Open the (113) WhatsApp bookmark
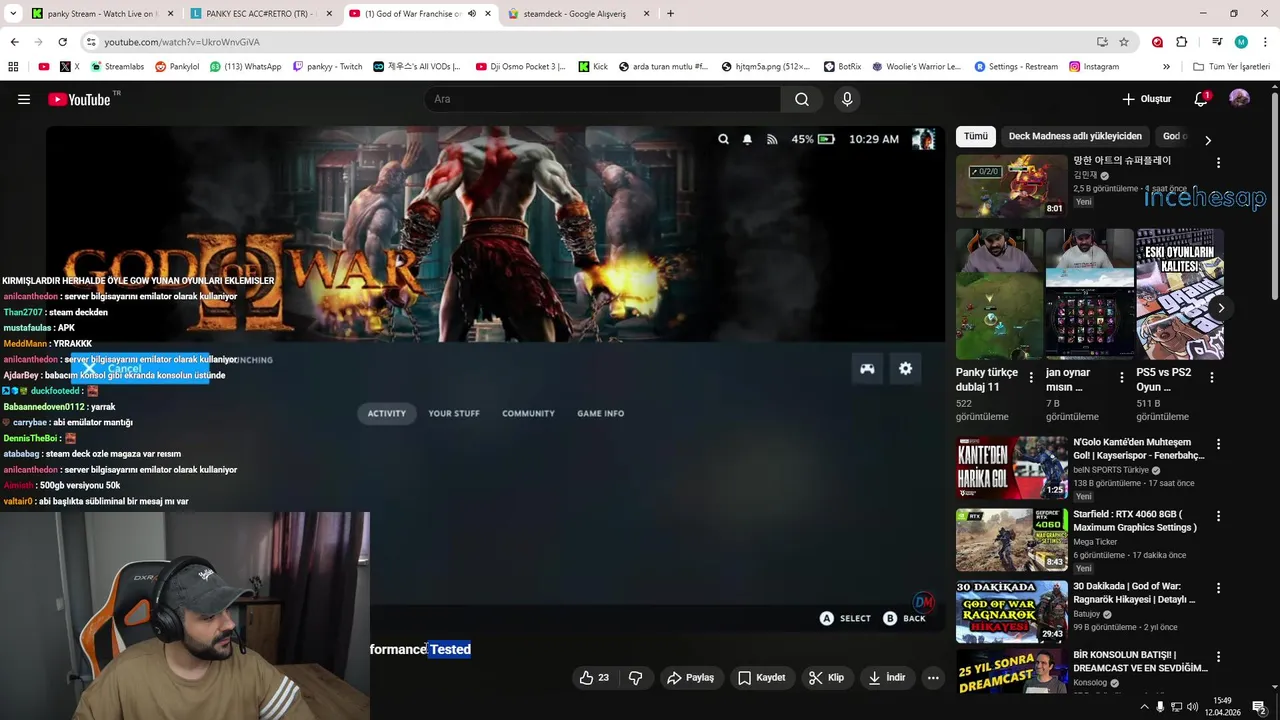 coord(245,67)
